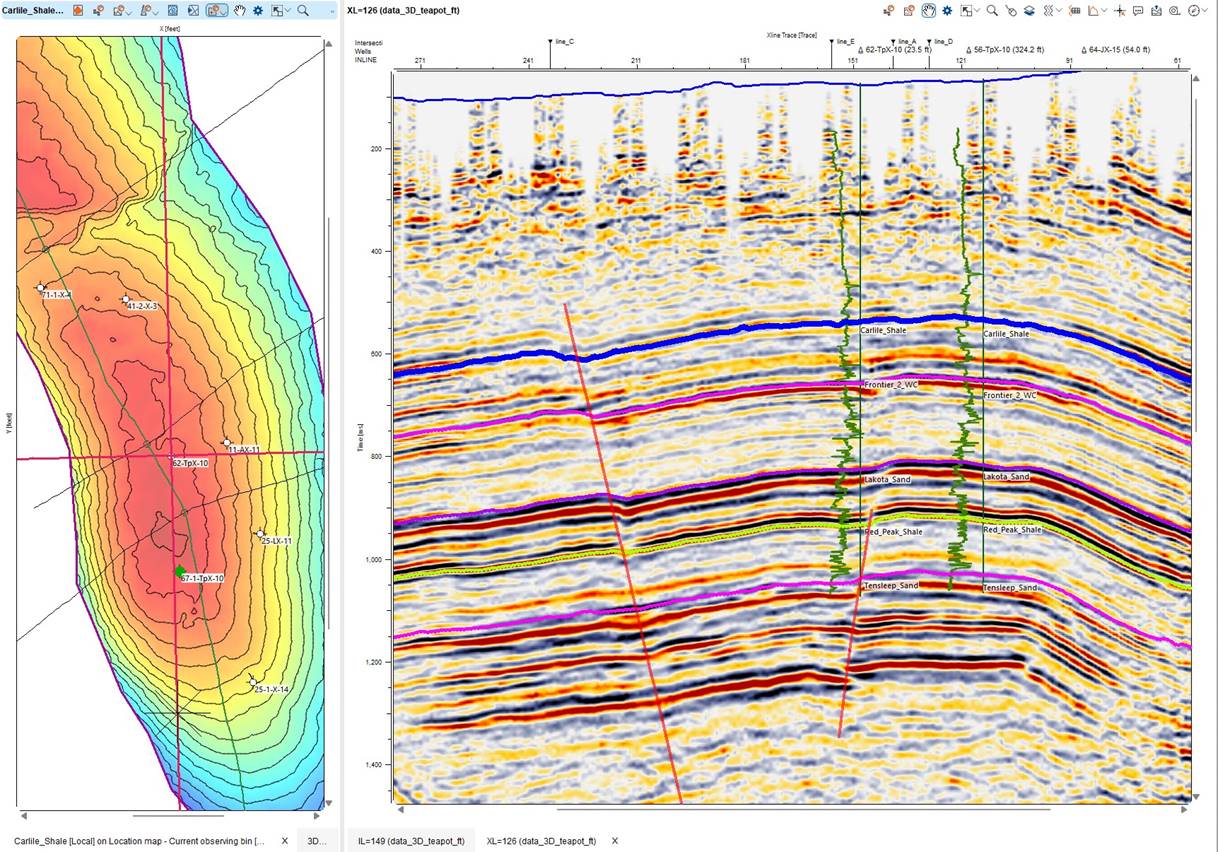Select the pan hand tool in seismic toolbar
The height and width of the screenshot is (852, 1218).
pyautogui.click(x=928, y=11)
